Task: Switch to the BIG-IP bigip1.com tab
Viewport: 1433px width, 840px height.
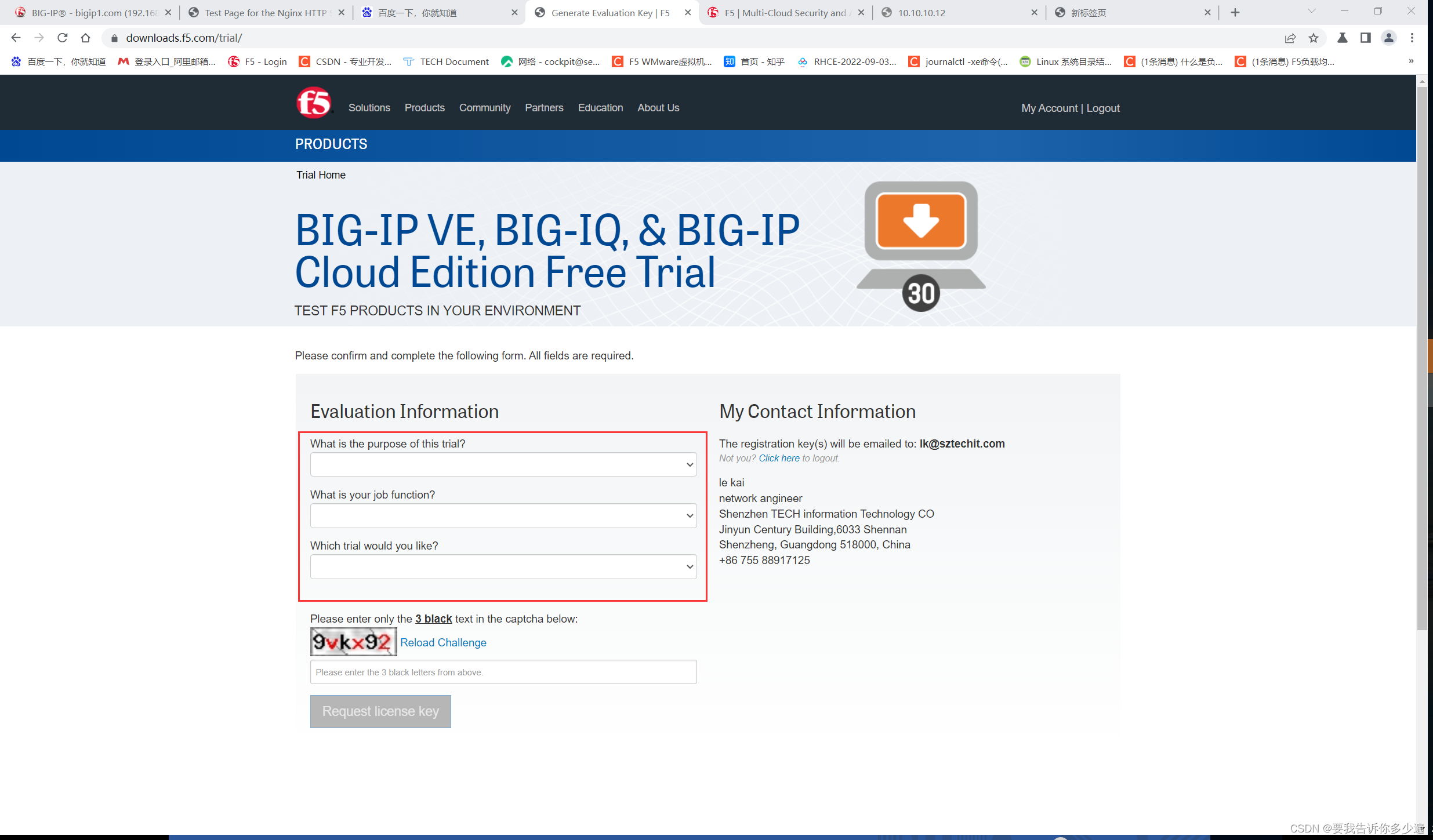Action: click(93, 12)
